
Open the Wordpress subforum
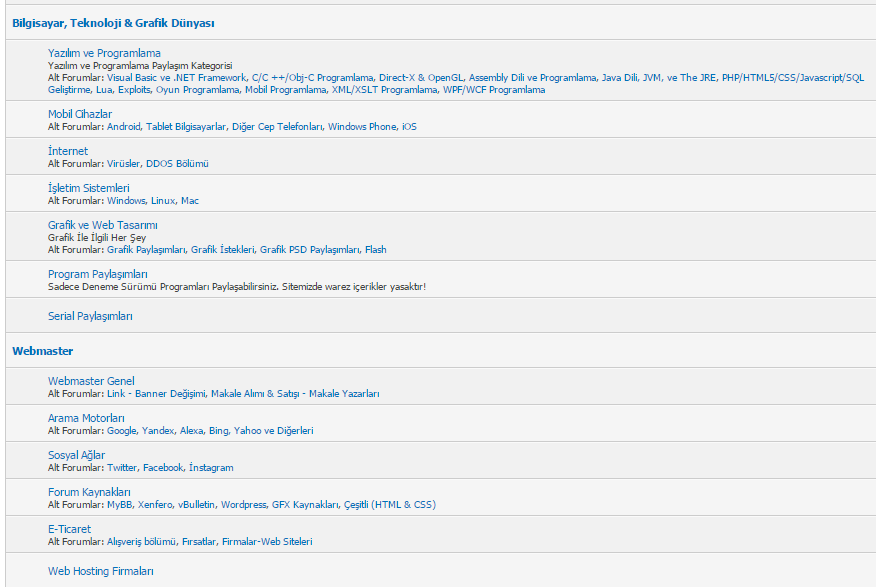244,505
